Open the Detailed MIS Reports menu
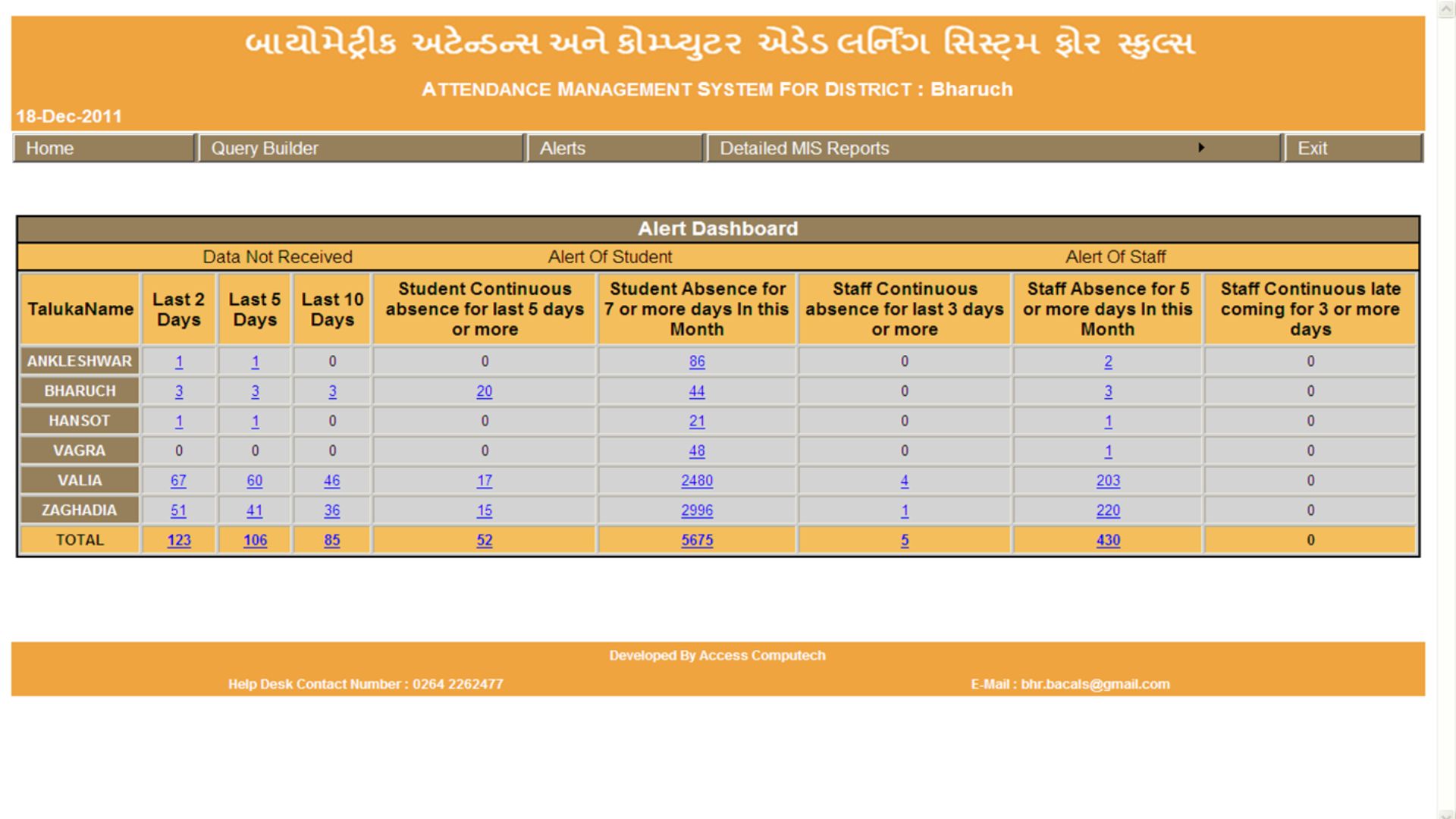This screenshot has height=819, width=1456. pos(805,149)
